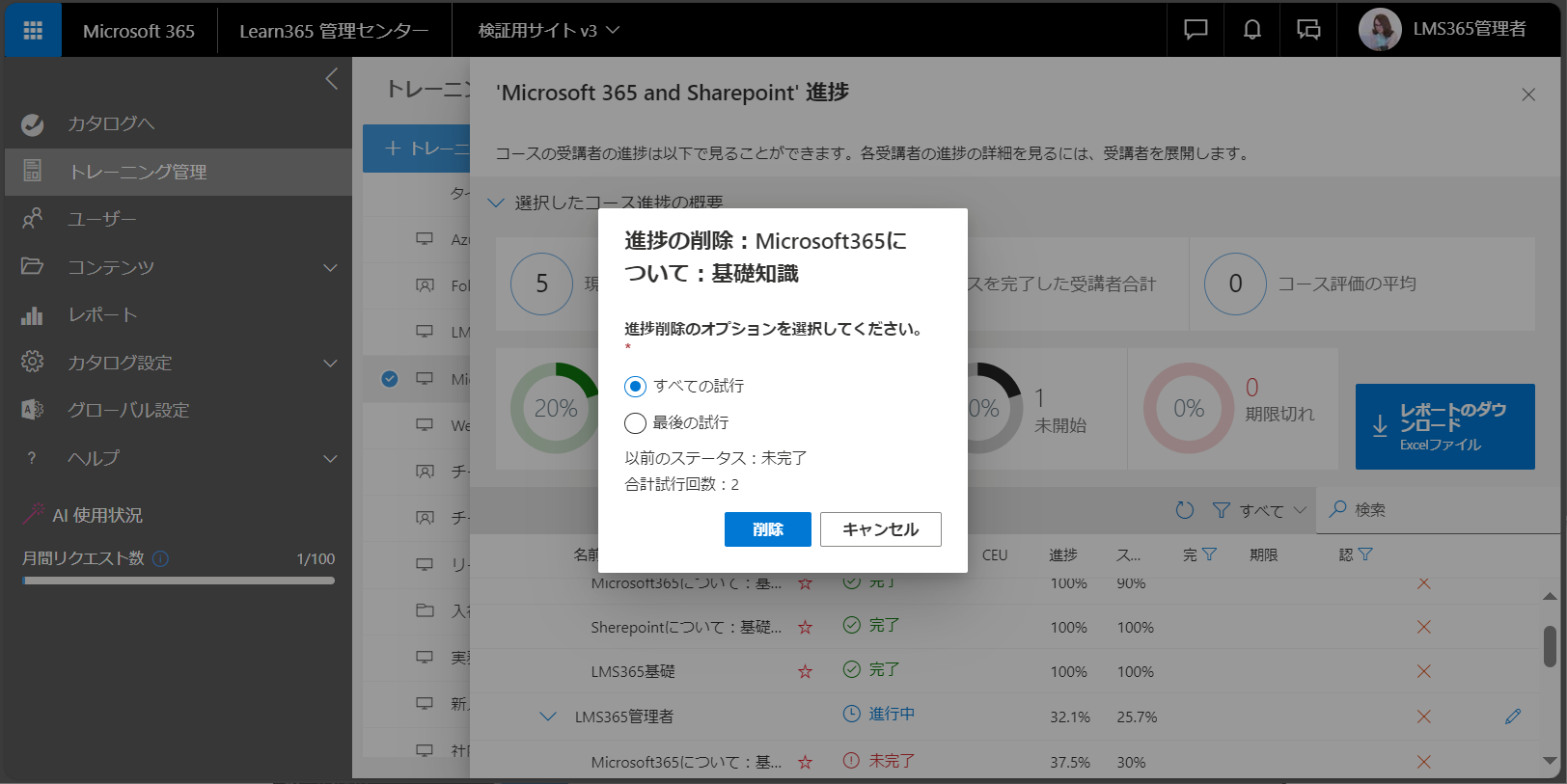Viewport: 1567px width, 784px height.
Task: Close the progress panel with X
Action: click(1528, 95)
